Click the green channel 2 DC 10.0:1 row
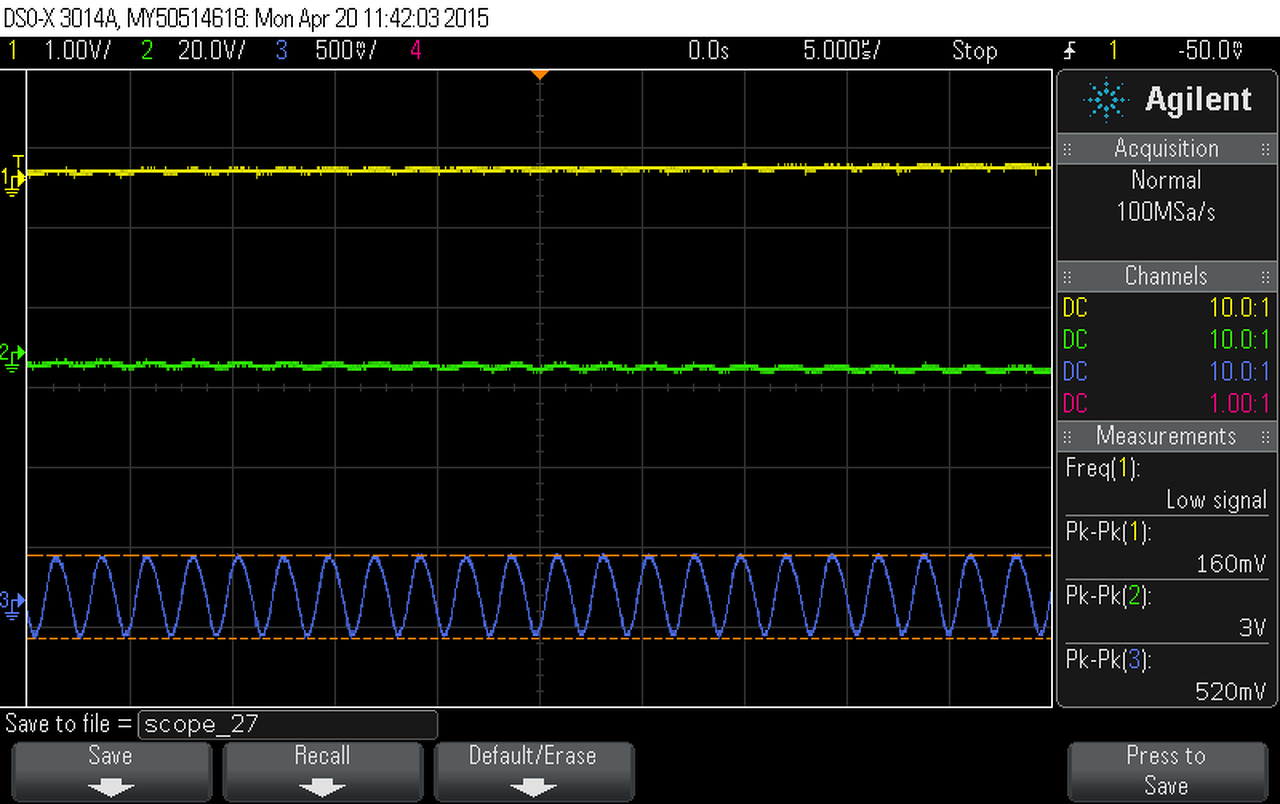1280x804 pixels. click(x=1166, y=340)
